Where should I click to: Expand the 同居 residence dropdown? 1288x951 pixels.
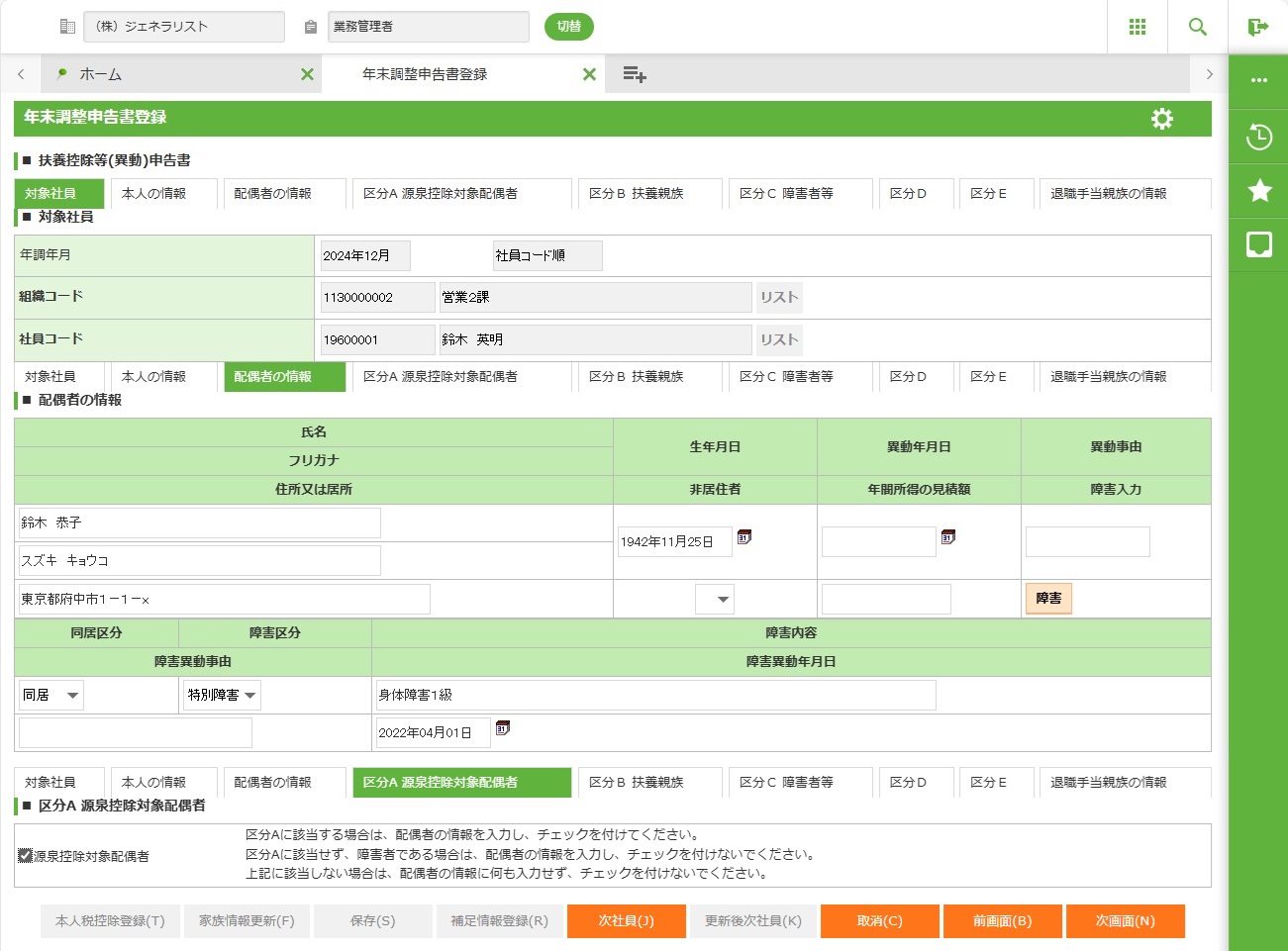(51, 696)
